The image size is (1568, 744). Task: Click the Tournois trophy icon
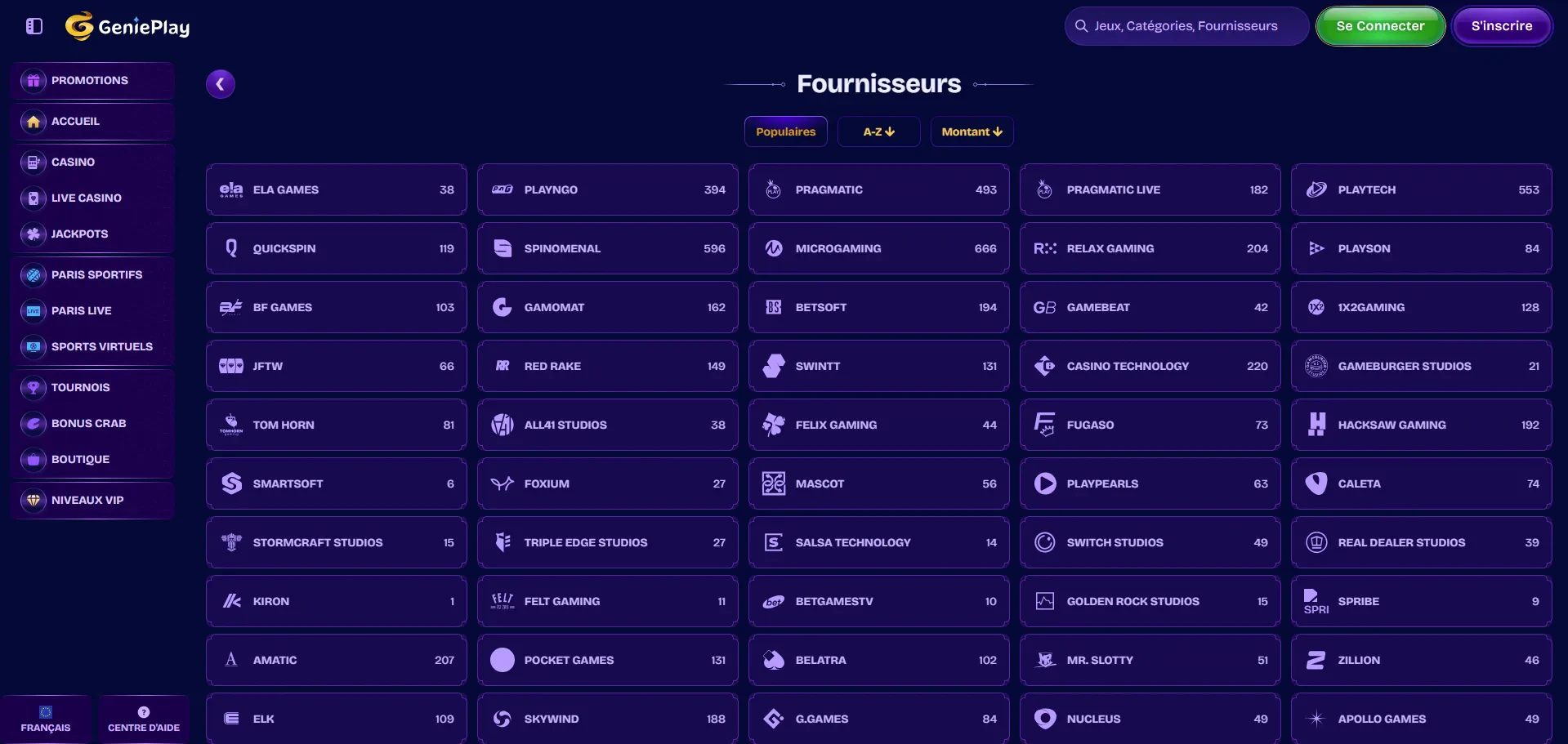(34, 387)
